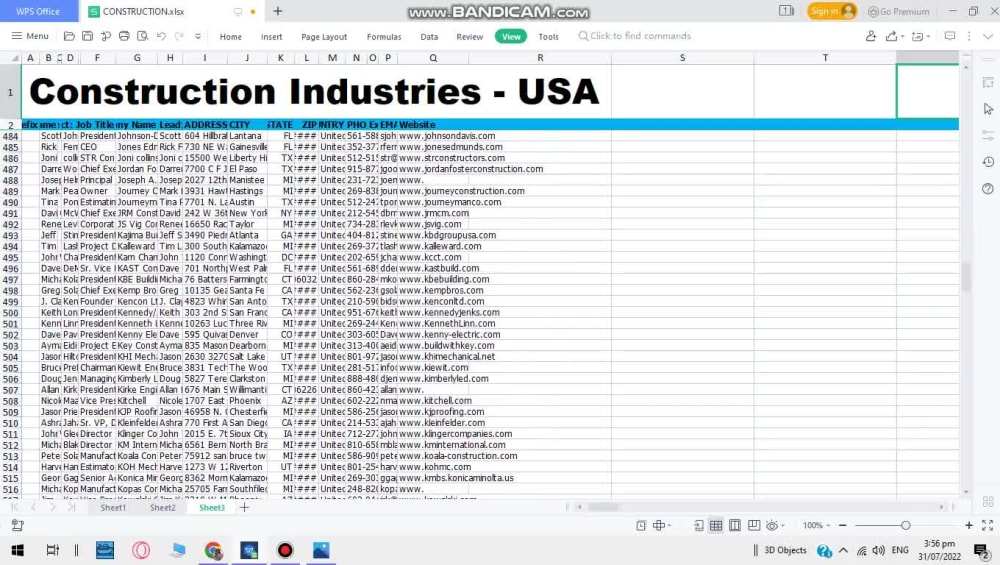The image size is (1000, 565).
Task: Click the help question mark icon in sidebar
Action: [x=988, y=189]
